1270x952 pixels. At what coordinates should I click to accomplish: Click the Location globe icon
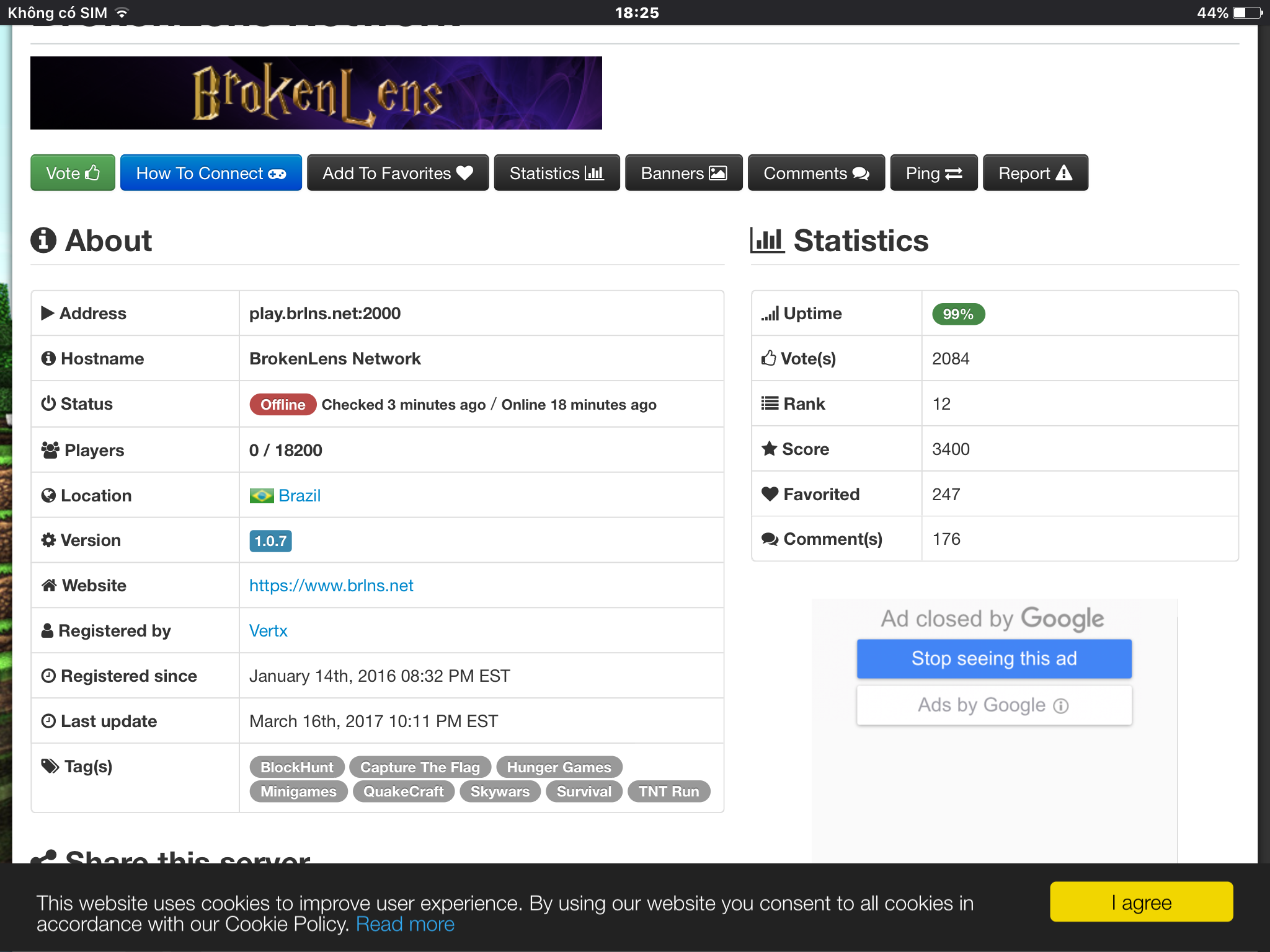click(48, 495)
